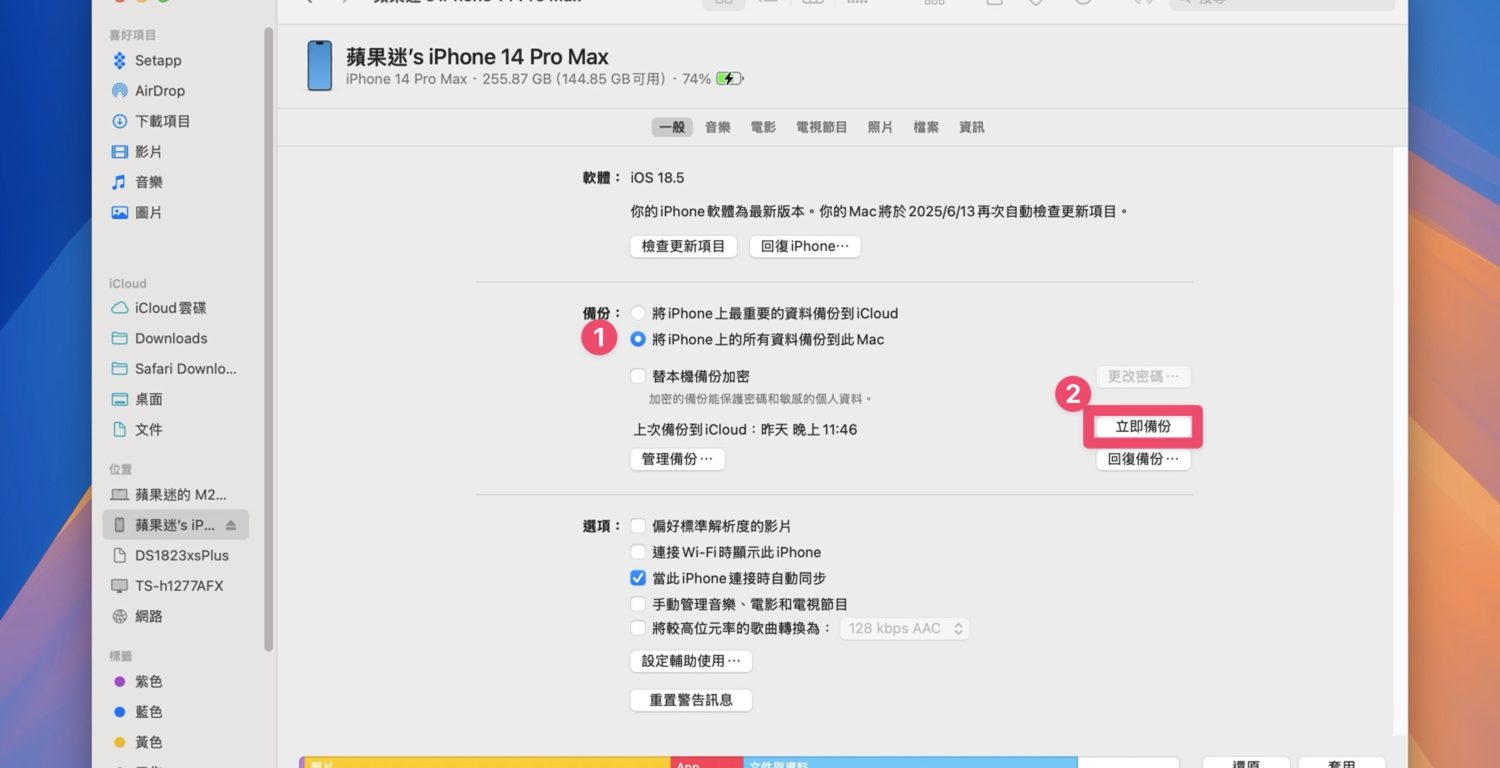
Task: Open 管理備份 manage backups dialog
Action: 677,459
